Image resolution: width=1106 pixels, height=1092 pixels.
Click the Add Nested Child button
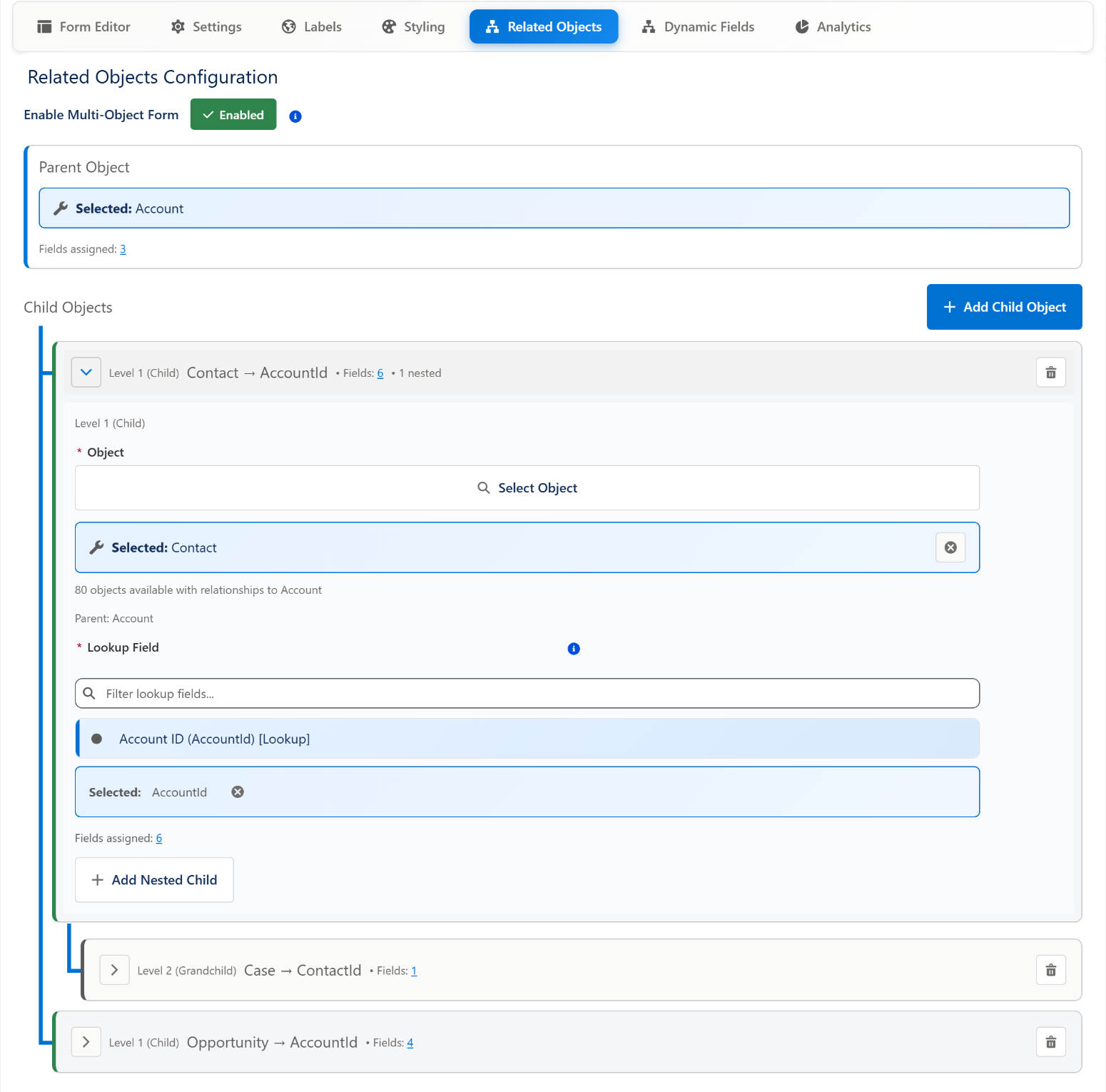tap(154, 880)
